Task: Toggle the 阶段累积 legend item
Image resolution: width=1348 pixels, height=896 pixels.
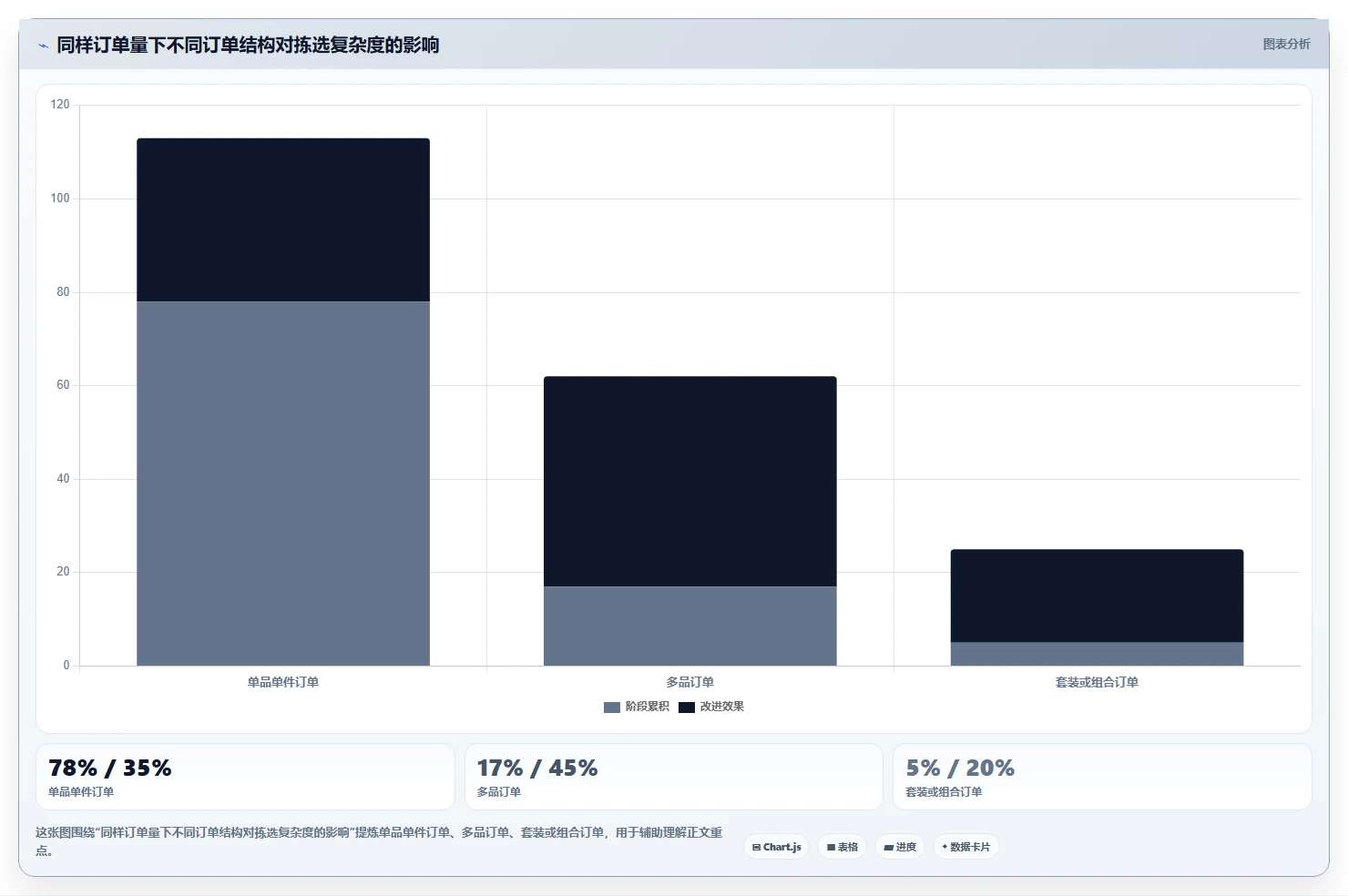Action: (x=637, y=707)
